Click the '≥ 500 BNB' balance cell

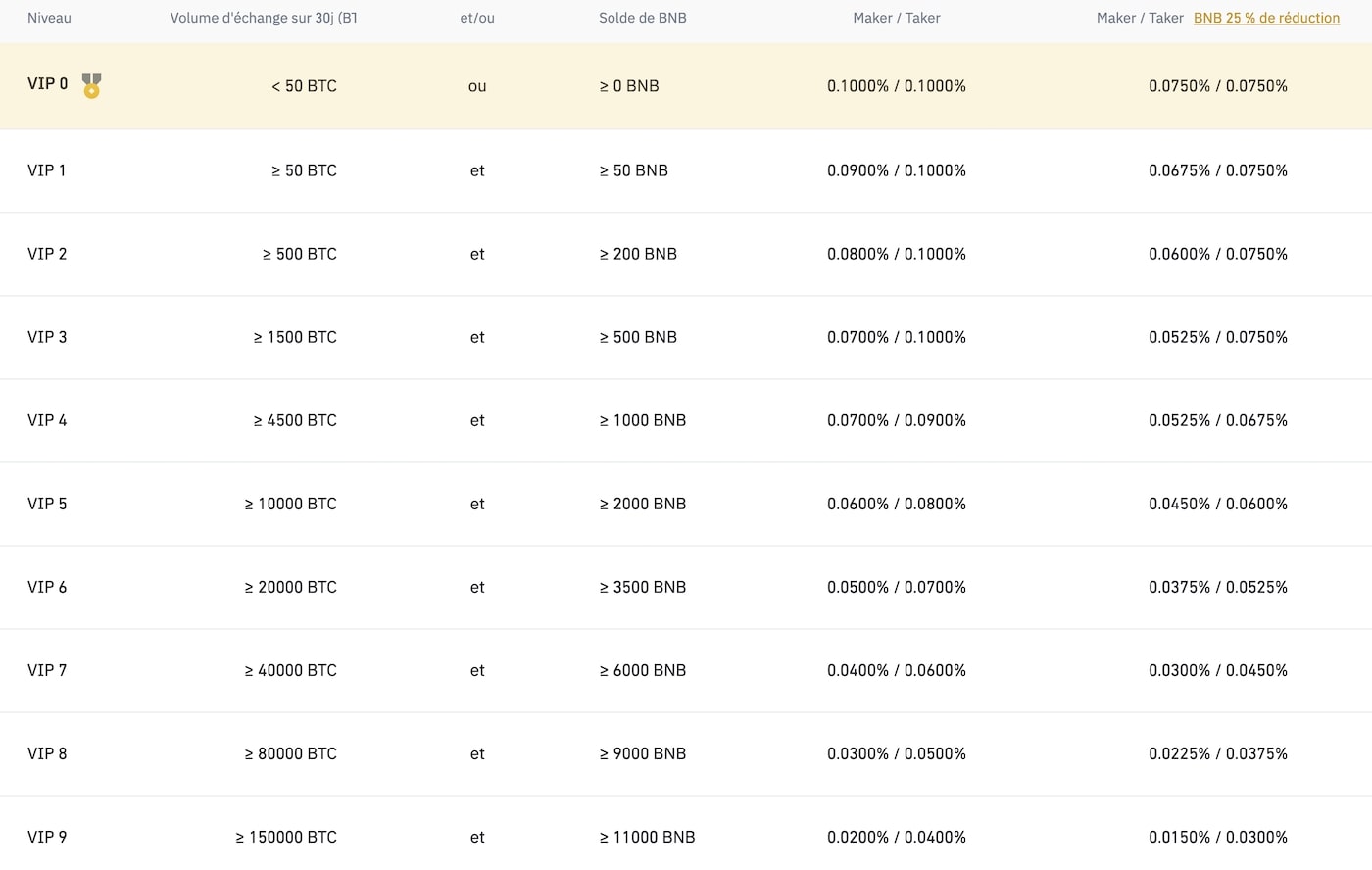point(638,337)
